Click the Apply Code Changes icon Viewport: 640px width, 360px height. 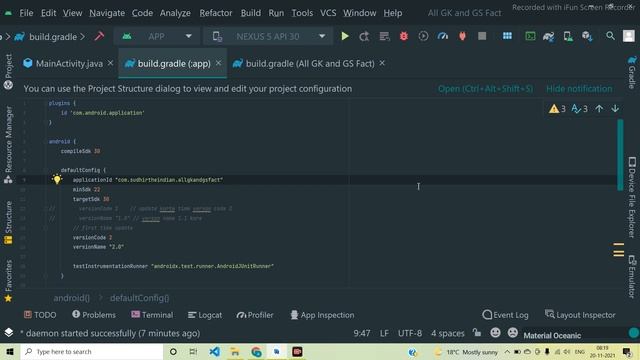(384, 36)
